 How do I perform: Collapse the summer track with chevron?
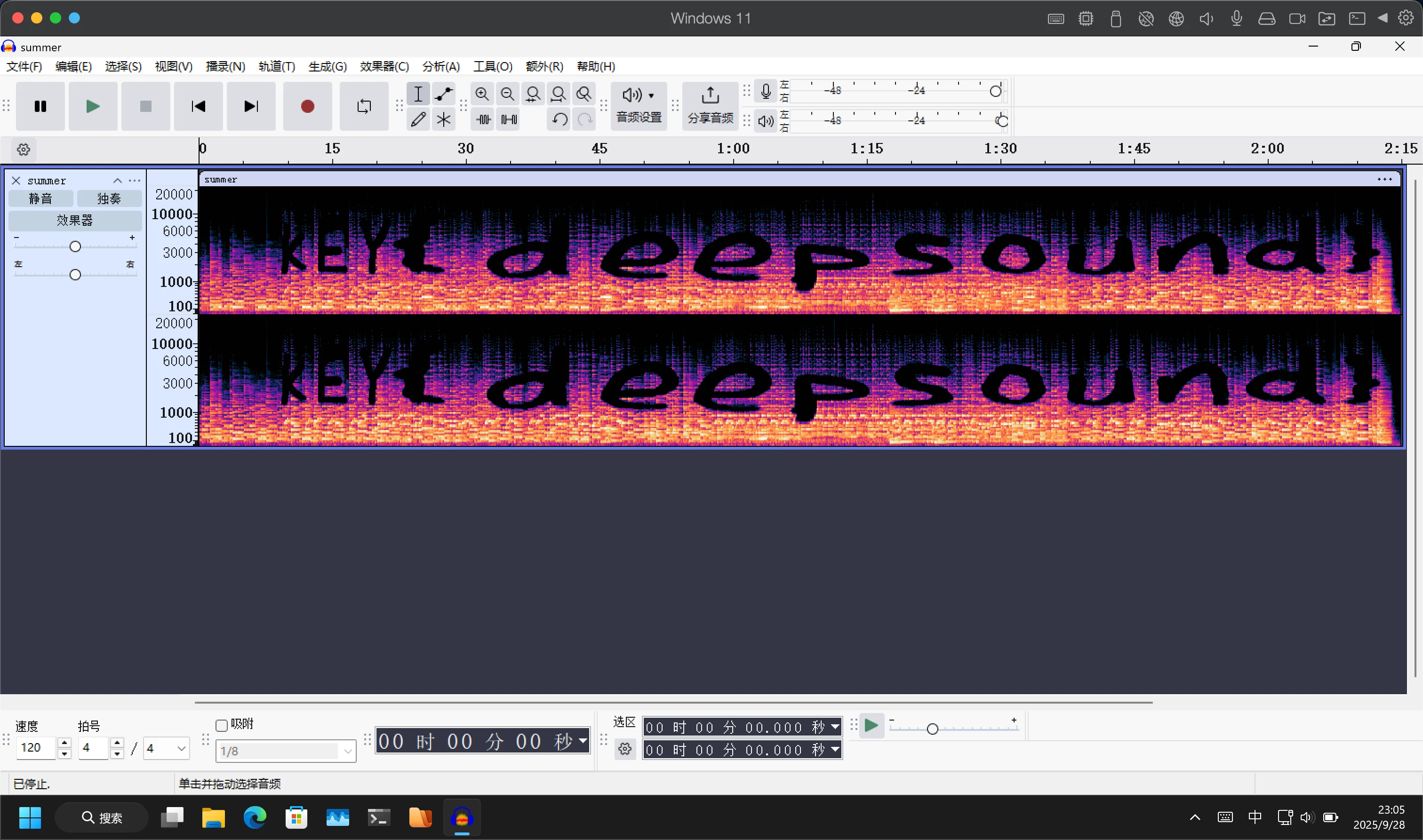(x=117, y=181)
